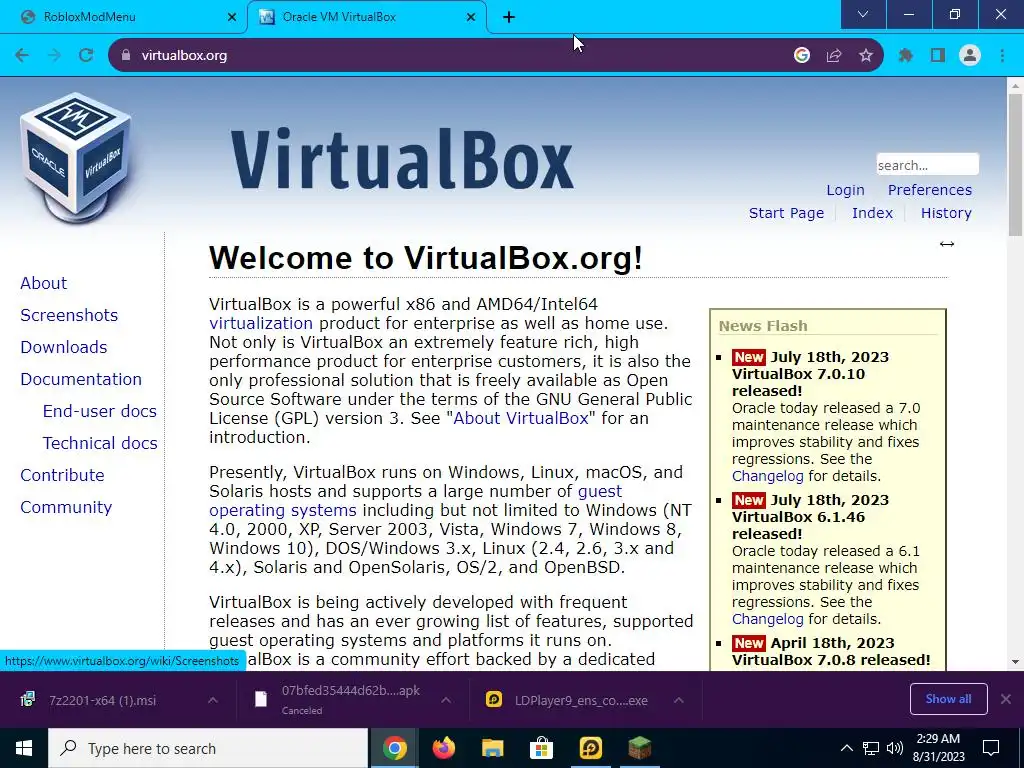The height and width of the screenshot is (768, 1024).
Task: Click the Google icon in the address bar
Action: (802, 56)
